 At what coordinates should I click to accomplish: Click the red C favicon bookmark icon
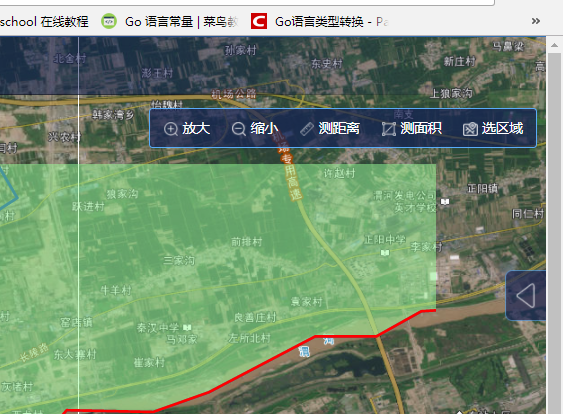[259, 21]
